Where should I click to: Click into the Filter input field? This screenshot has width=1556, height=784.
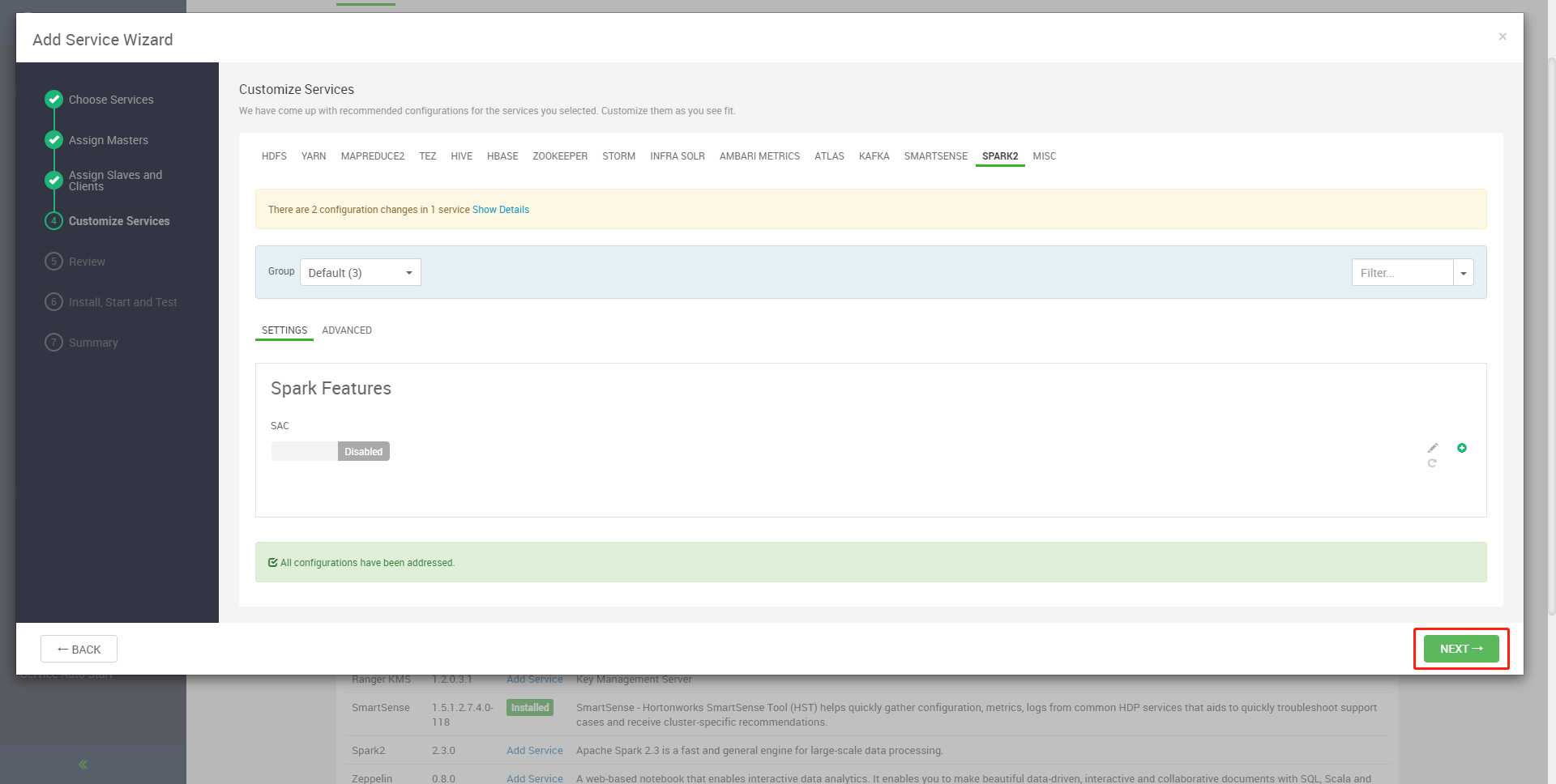tap(1402, 273)
